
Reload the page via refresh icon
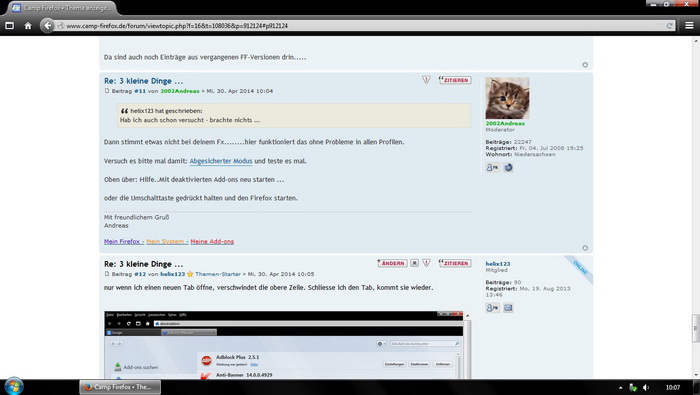click(669, 26)
